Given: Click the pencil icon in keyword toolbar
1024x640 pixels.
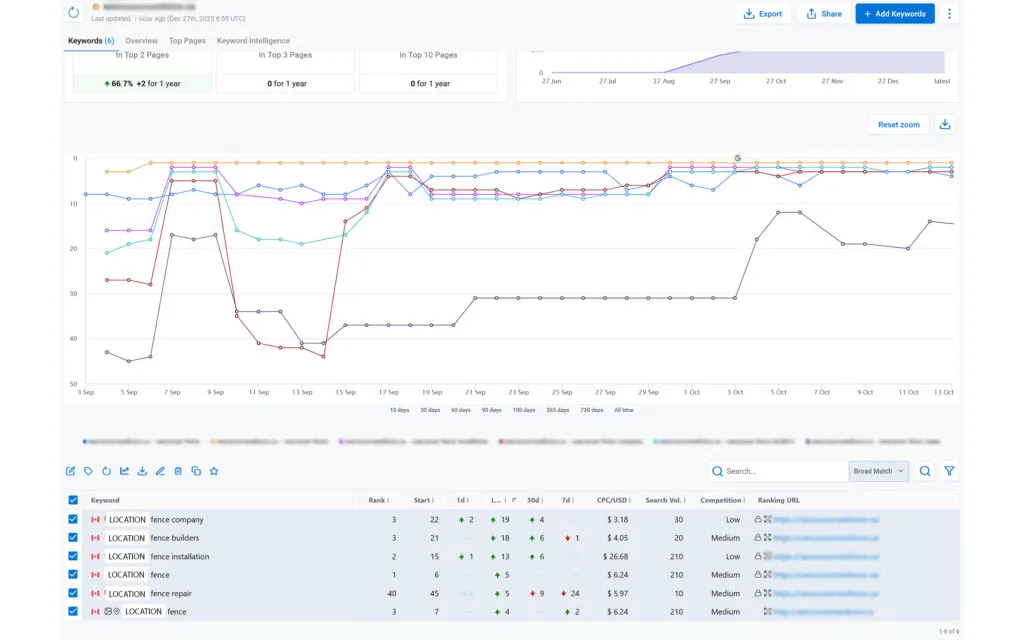Looking at the screenshot, I should [160, 471].
